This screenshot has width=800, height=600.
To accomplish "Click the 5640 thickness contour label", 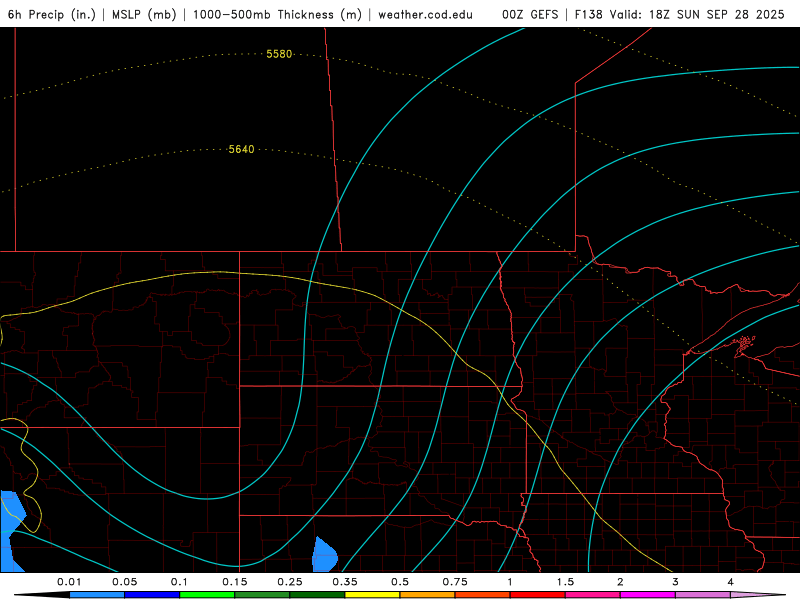I will pos(241,149).
